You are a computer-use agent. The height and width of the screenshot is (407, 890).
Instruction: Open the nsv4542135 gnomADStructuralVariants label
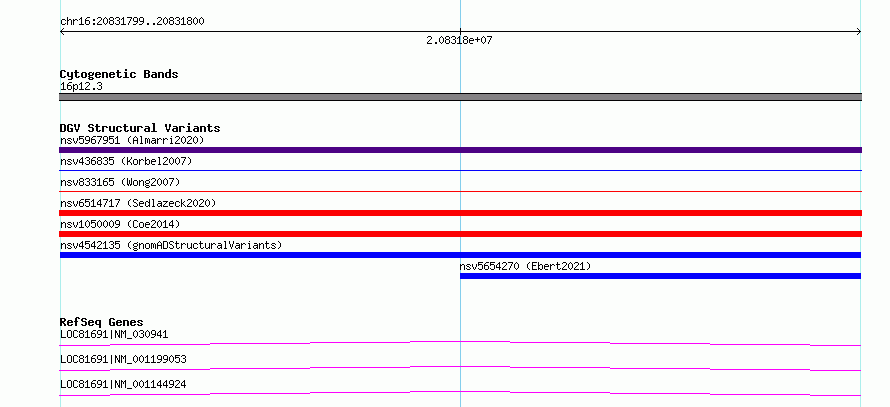point(171,245)
